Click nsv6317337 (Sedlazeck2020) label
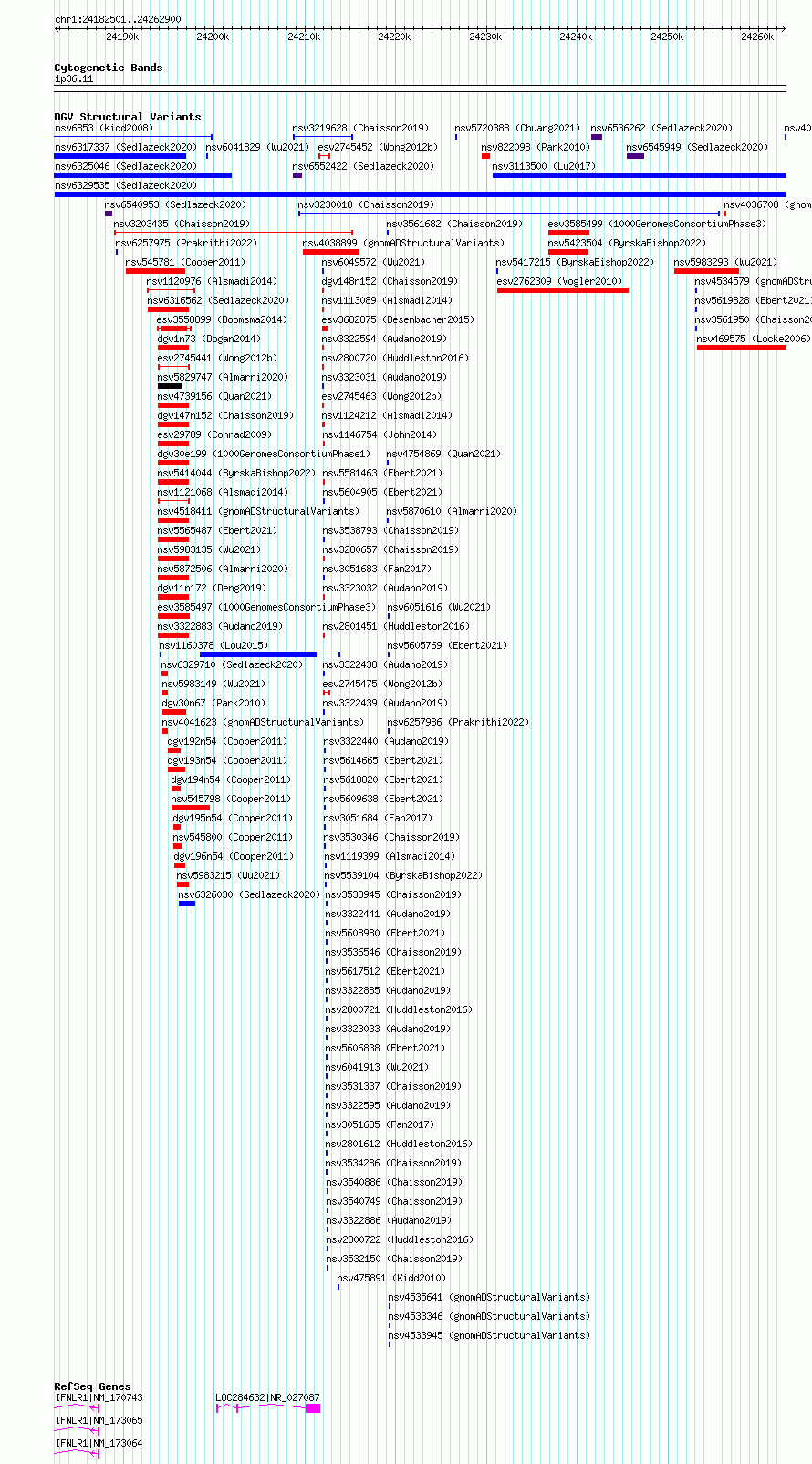The image size is (812, 1464). point(125,148)
